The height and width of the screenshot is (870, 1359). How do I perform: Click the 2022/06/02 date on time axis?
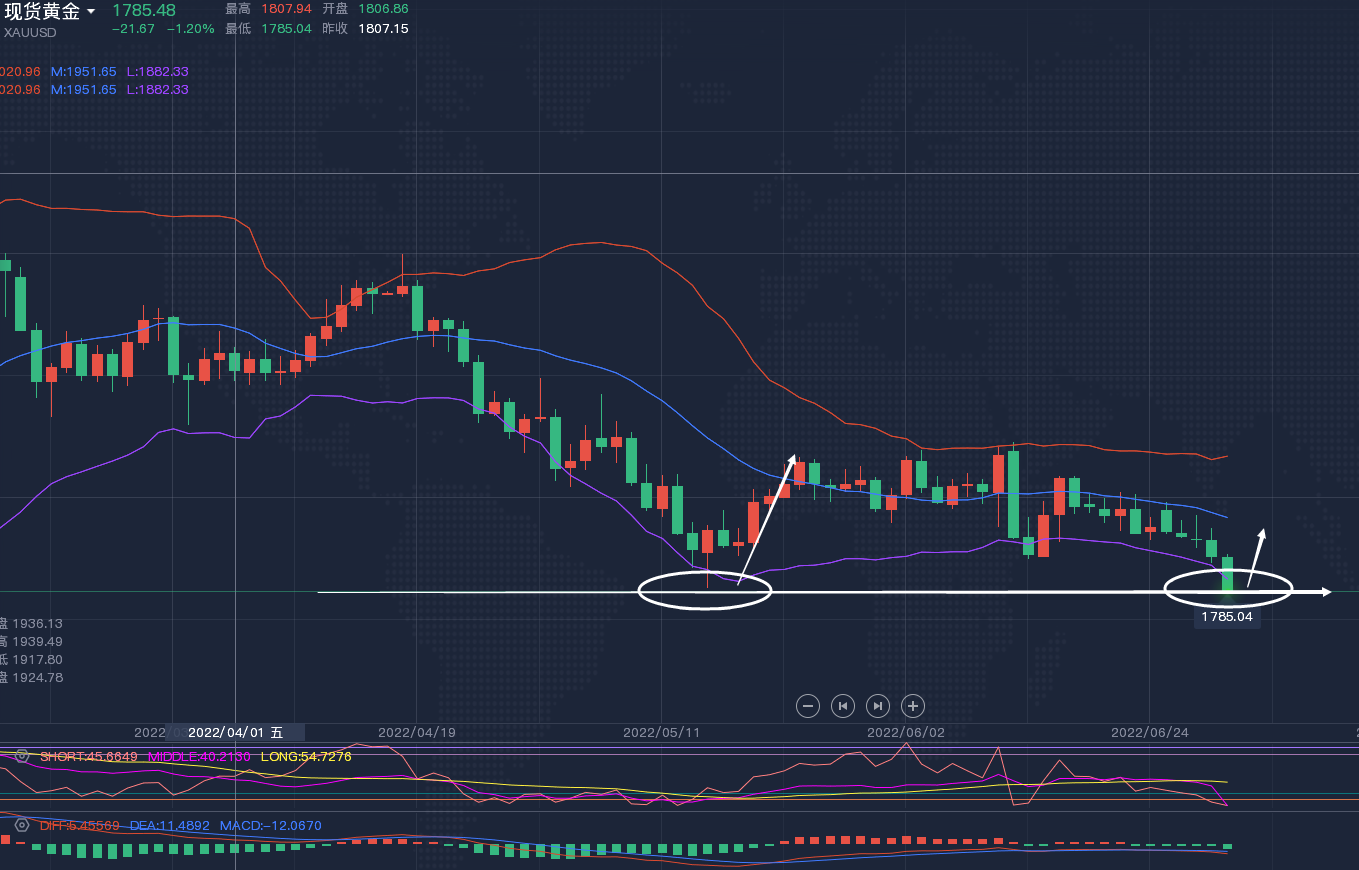pos(905,732)
